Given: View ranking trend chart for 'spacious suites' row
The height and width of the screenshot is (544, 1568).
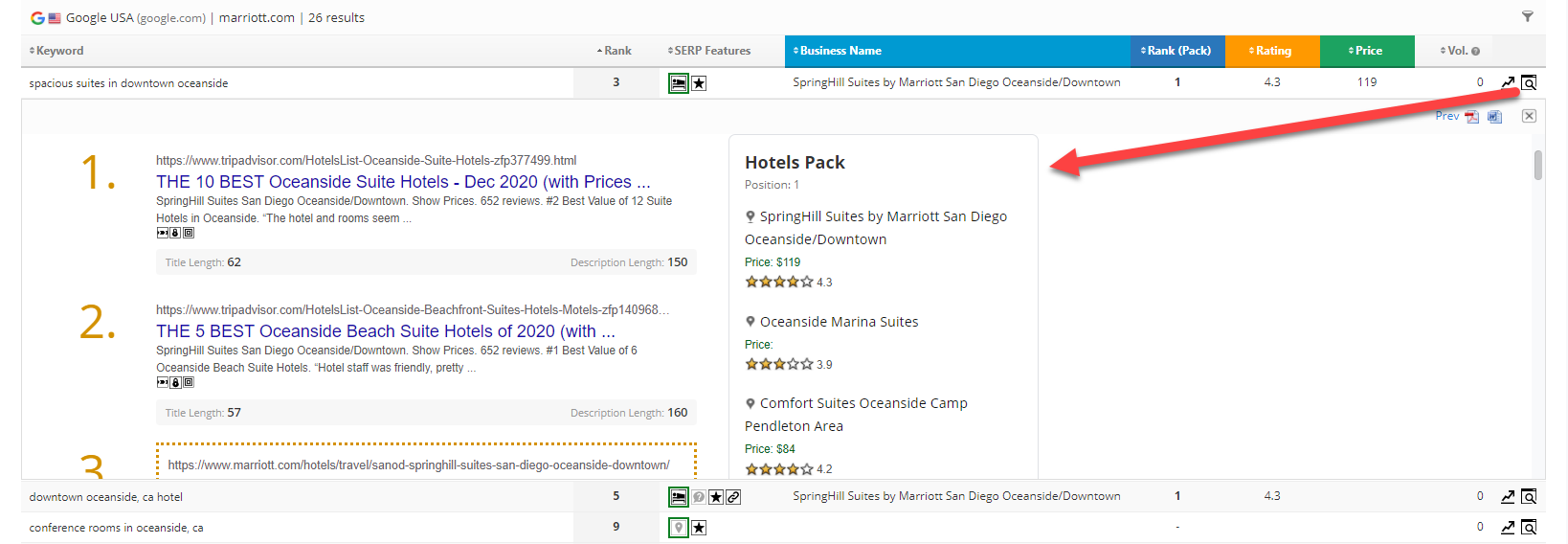Looking at the screenshot, I should coord(1508,82).
